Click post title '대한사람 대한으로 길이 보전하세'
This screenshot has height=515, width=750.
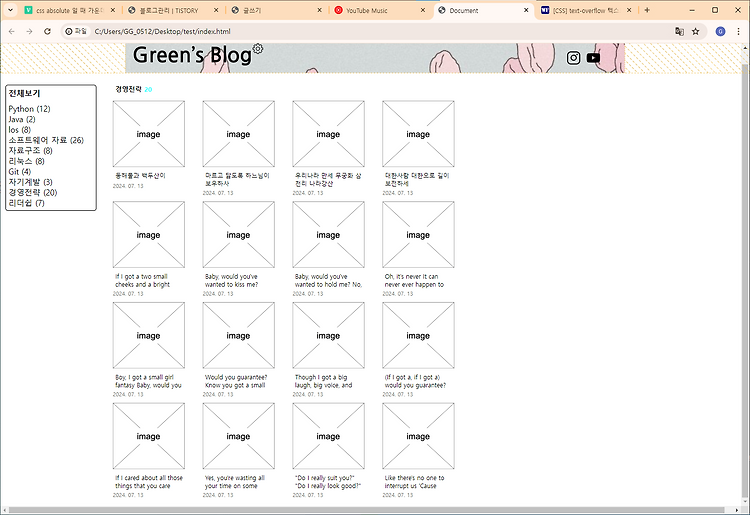coord(417,180)
